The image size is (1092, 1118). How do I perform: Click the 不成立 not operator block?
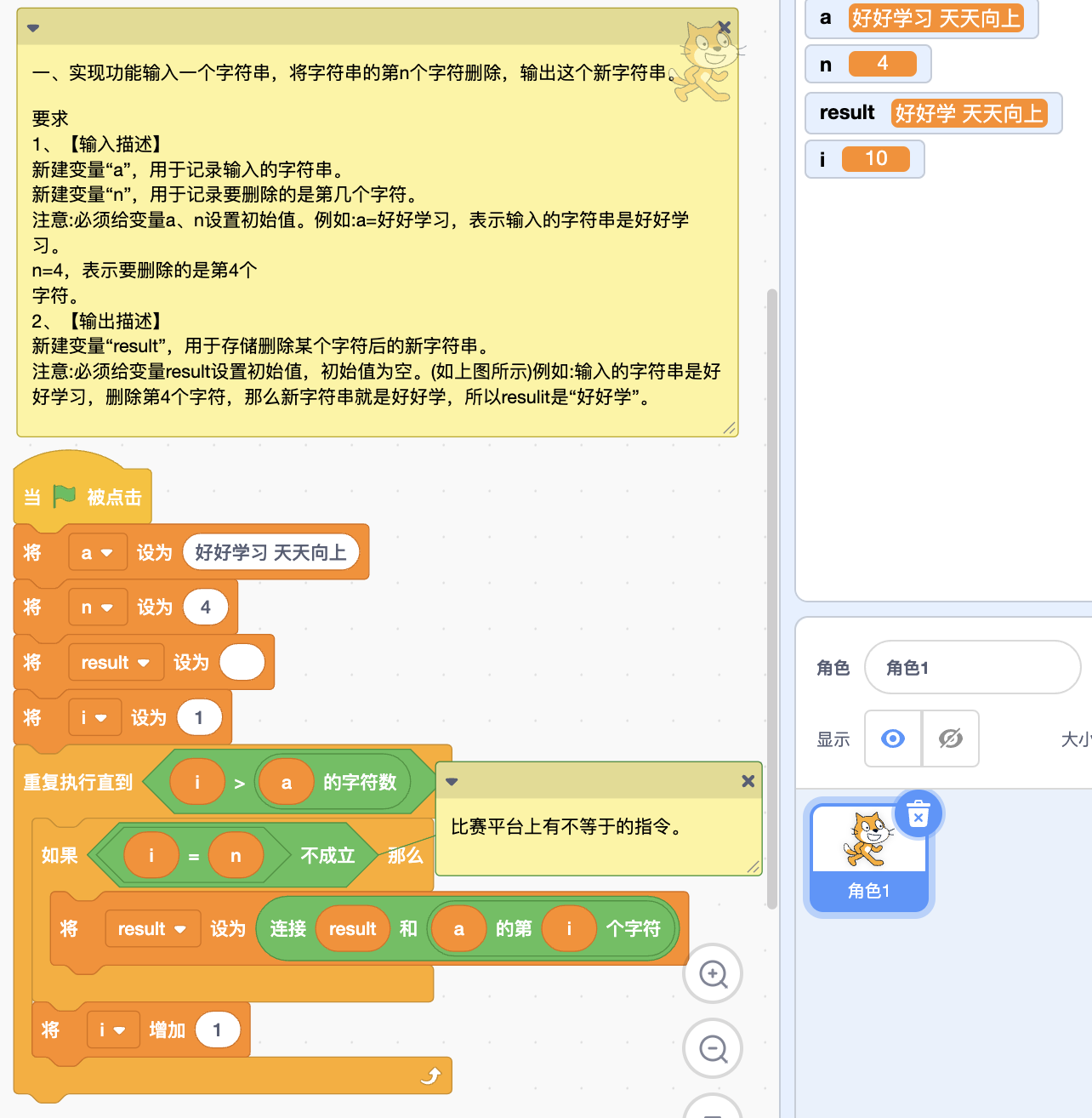(x=327, y=855)
